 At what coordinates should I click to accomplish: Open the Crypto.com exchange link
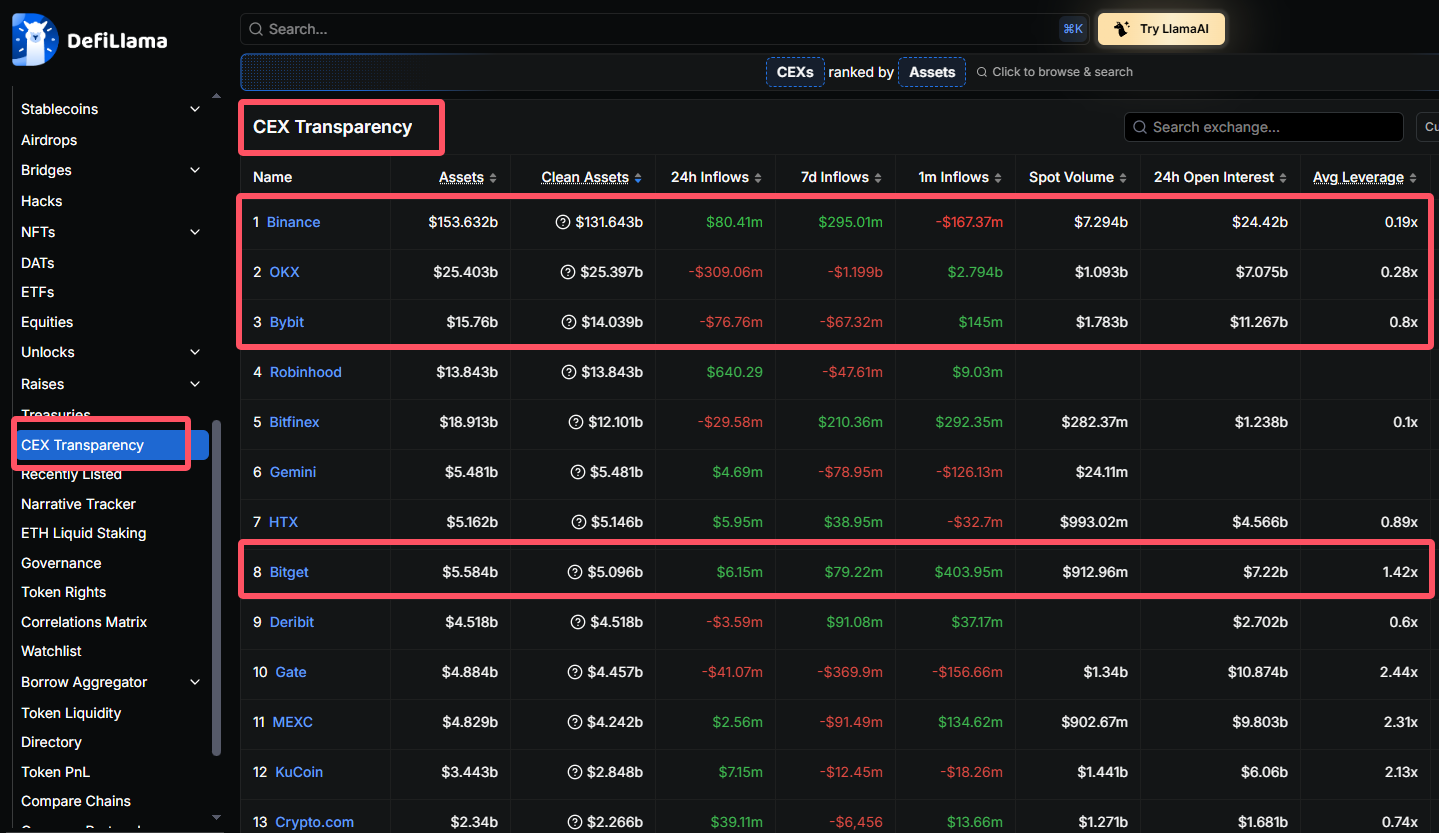(x=315, y=822)
